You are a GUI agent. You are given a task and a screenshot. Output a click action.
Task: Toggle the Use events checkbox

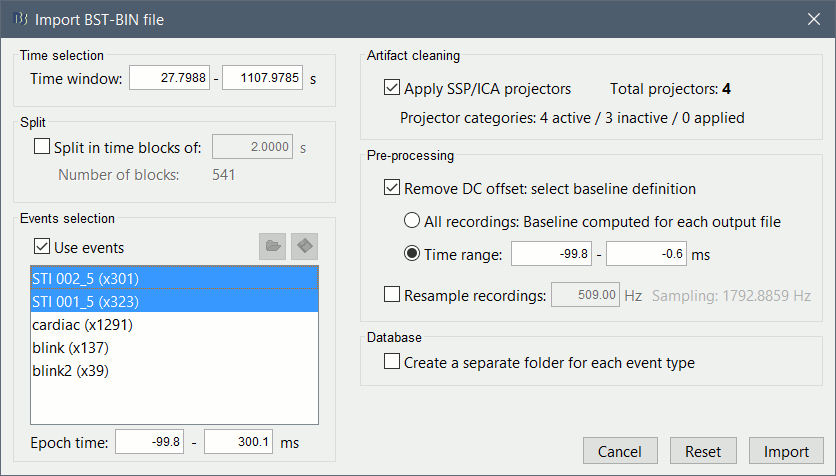tap(42, 247)
